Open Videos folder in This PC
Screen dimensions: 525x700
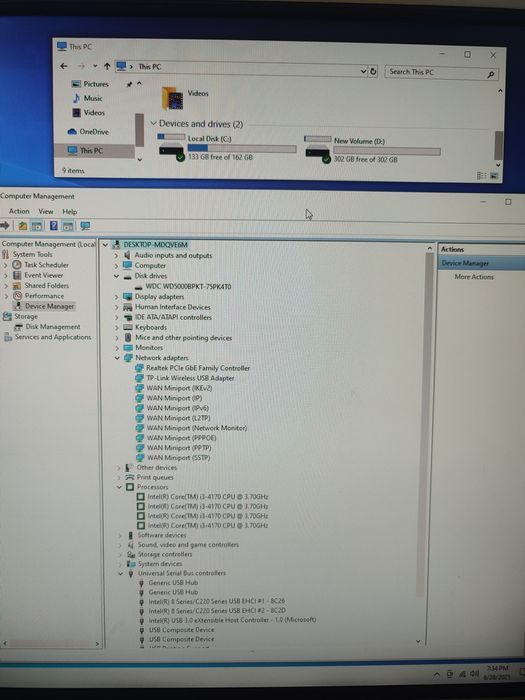185,97
